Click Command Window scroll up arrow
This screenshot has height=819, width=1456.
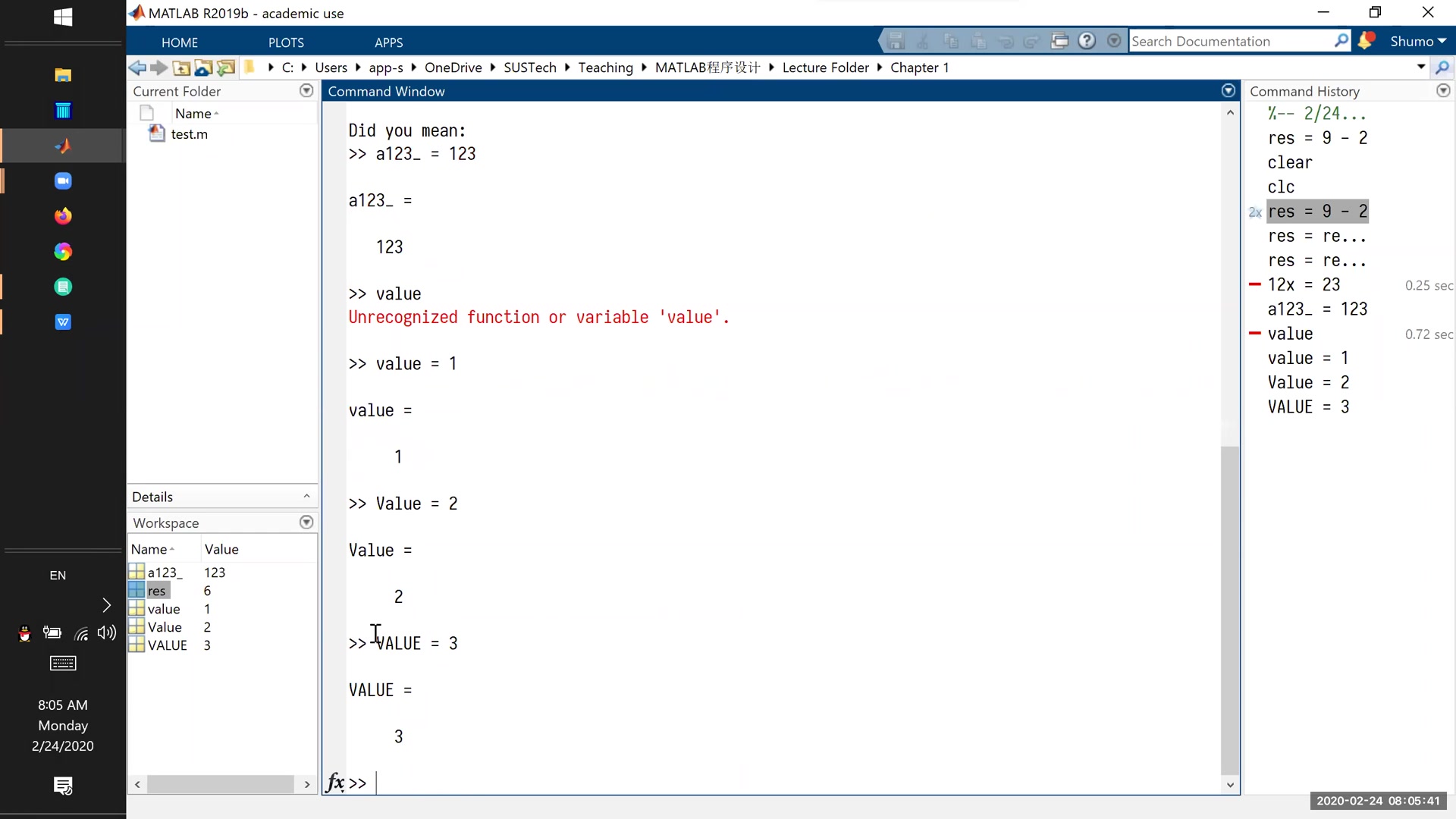point(1230,112)
